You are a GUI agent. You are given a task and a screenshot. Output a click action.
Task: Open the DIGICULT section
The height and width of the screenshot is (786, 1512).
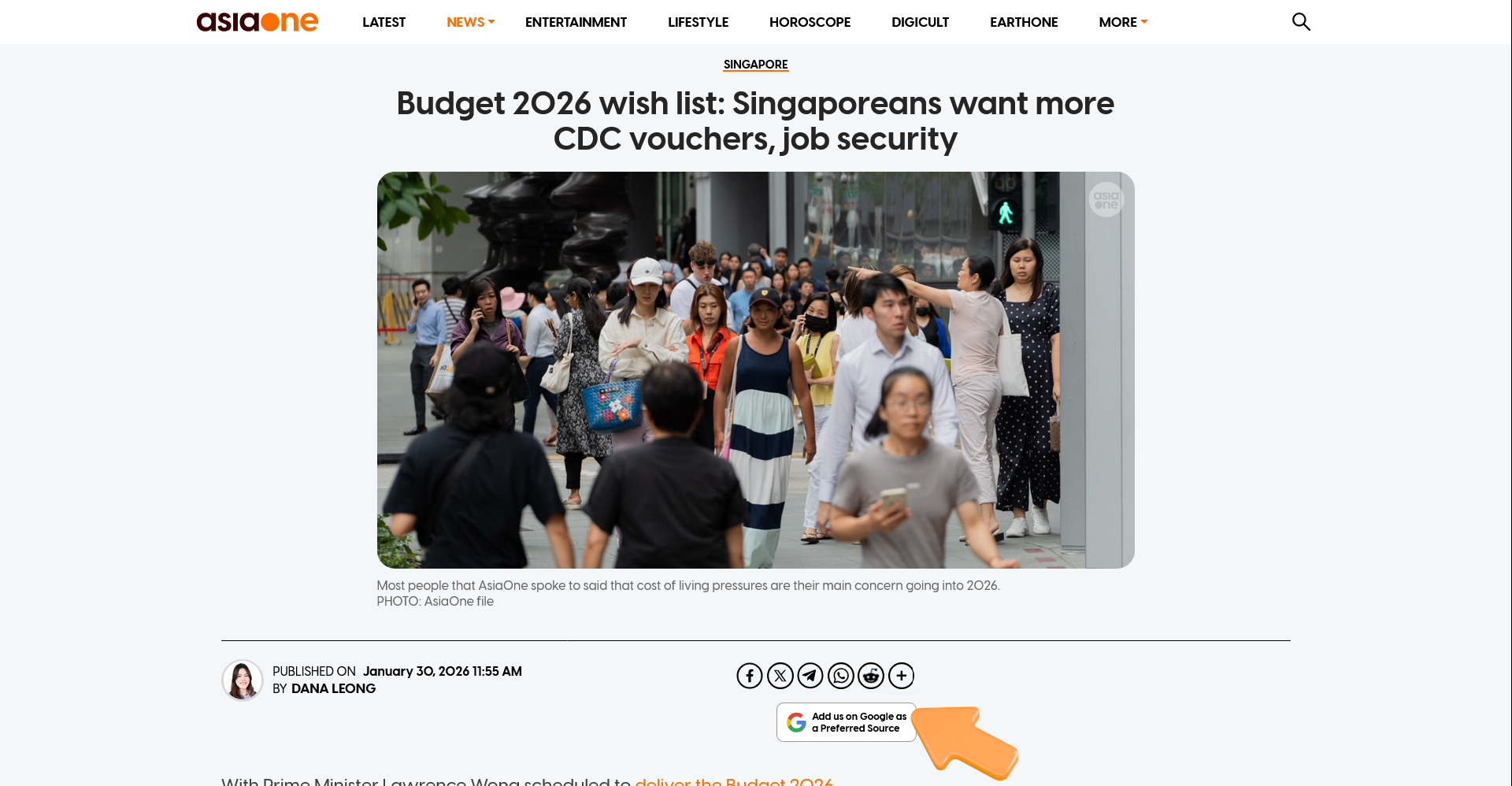(x=921, y=22)
